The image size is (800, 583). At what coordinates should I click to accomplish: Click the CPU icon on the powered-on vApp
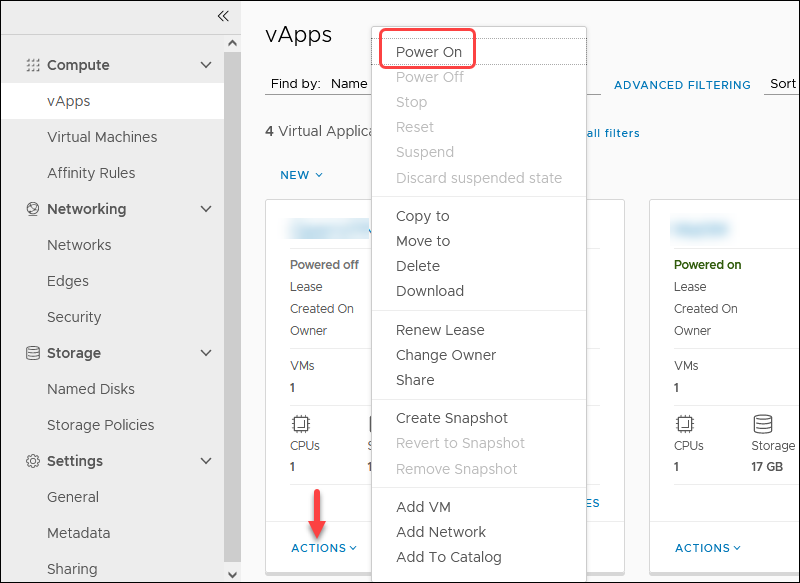[685, 424]
